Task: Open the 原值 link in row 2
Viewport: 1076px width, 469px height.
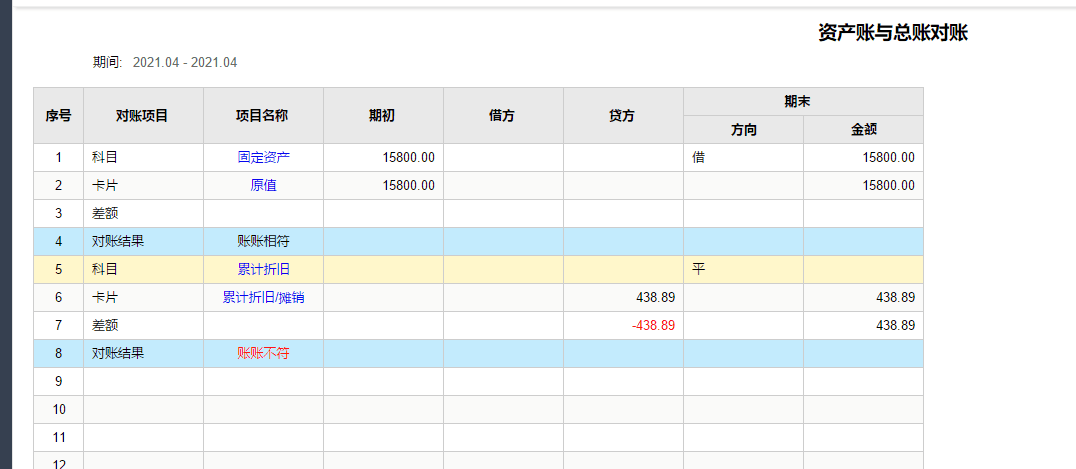Action: (264, 185)
